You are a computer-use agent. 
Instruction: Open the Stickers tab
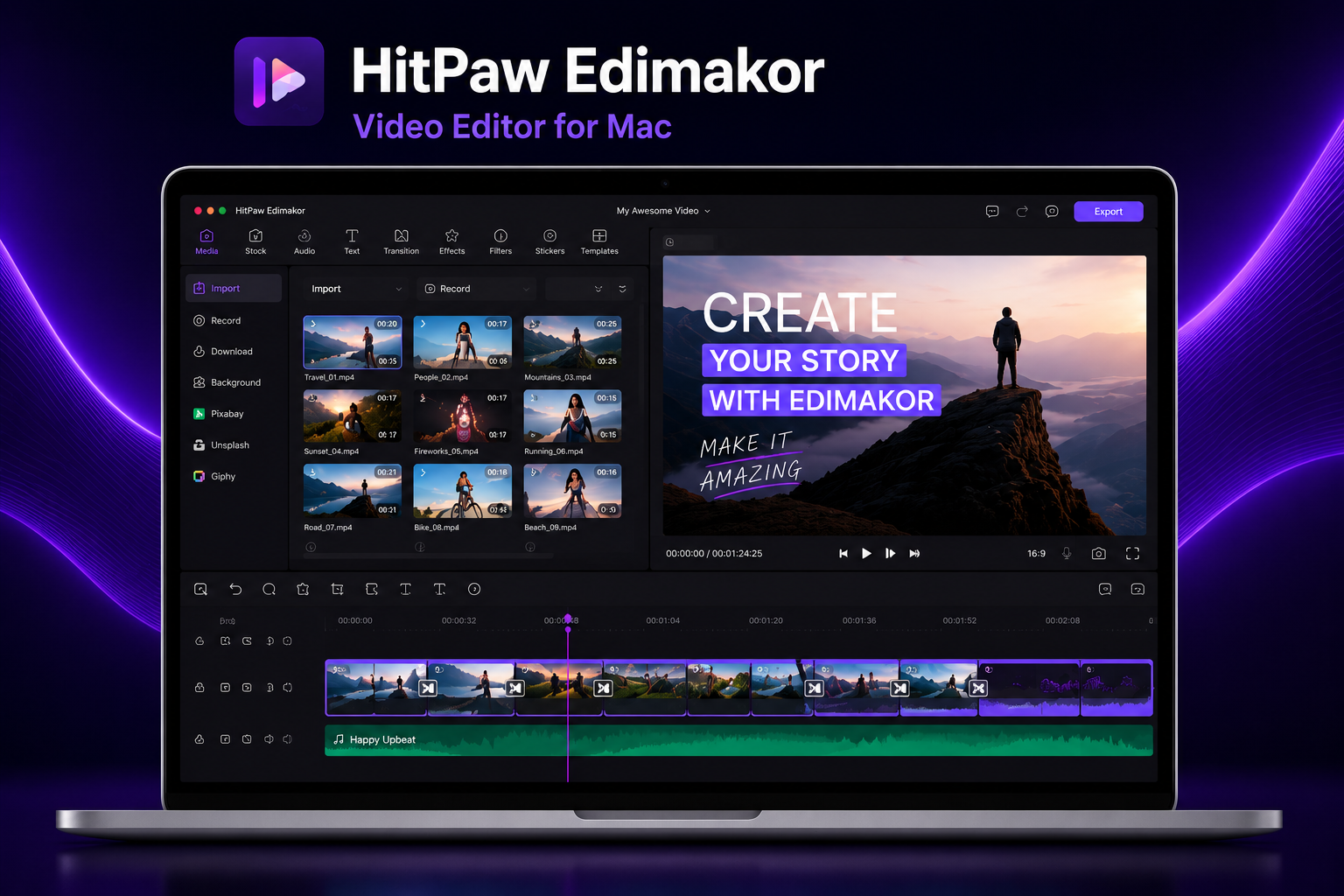pos(549,241)
